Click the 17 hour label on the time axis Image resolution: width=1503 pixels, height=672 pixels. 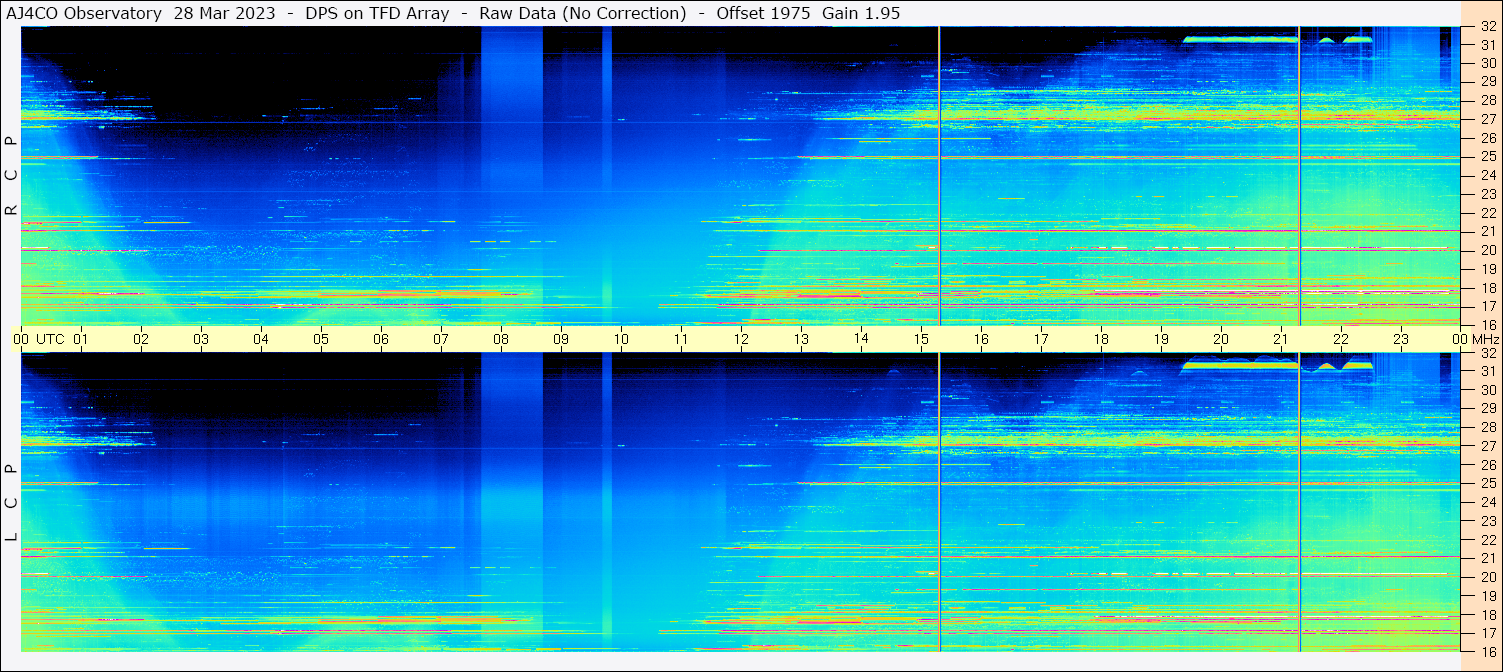(1041, 339)
